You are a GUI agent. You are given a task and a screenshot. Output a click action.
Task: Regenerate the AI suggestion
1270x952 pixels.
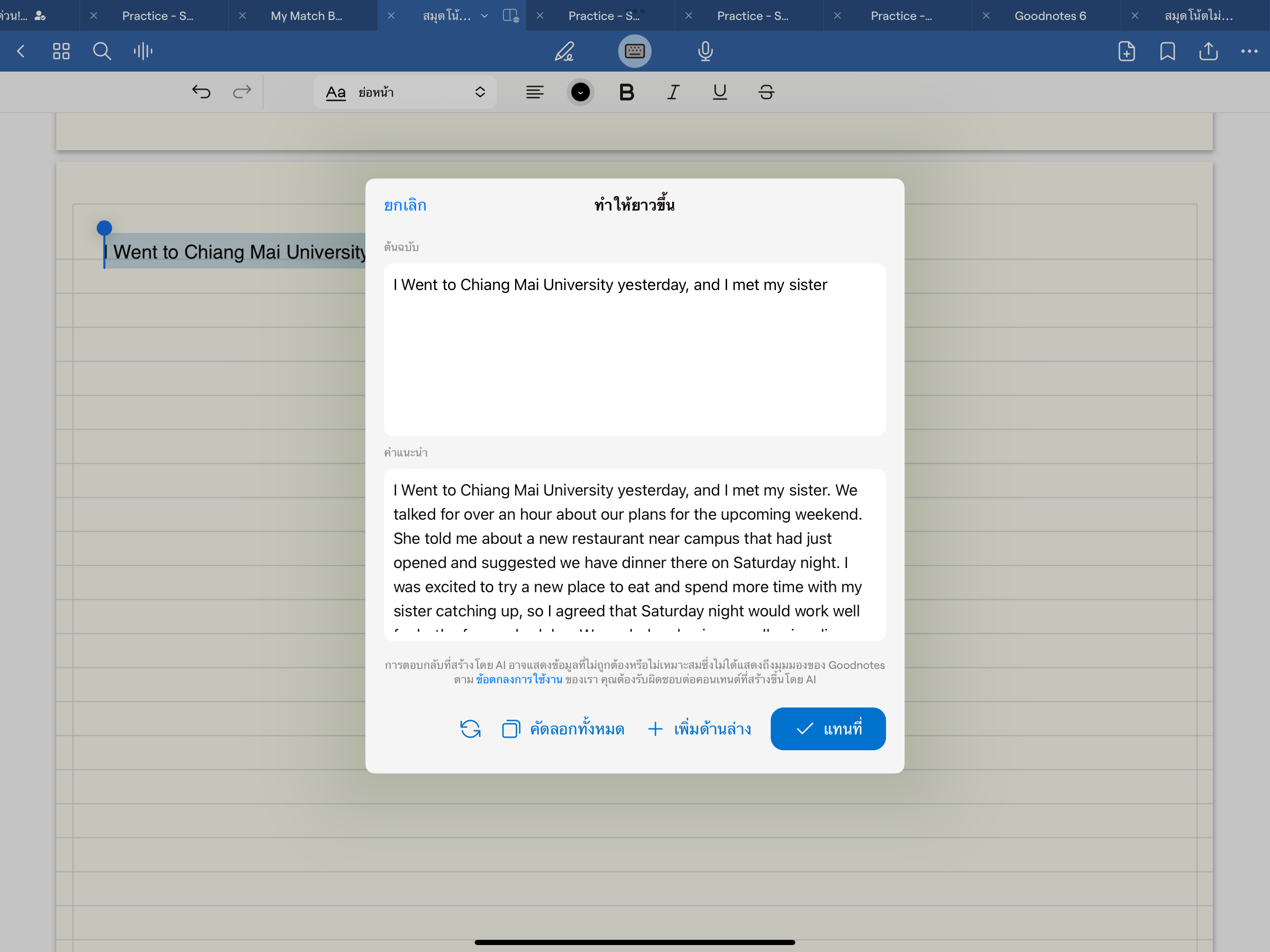(x=470, y=728)
